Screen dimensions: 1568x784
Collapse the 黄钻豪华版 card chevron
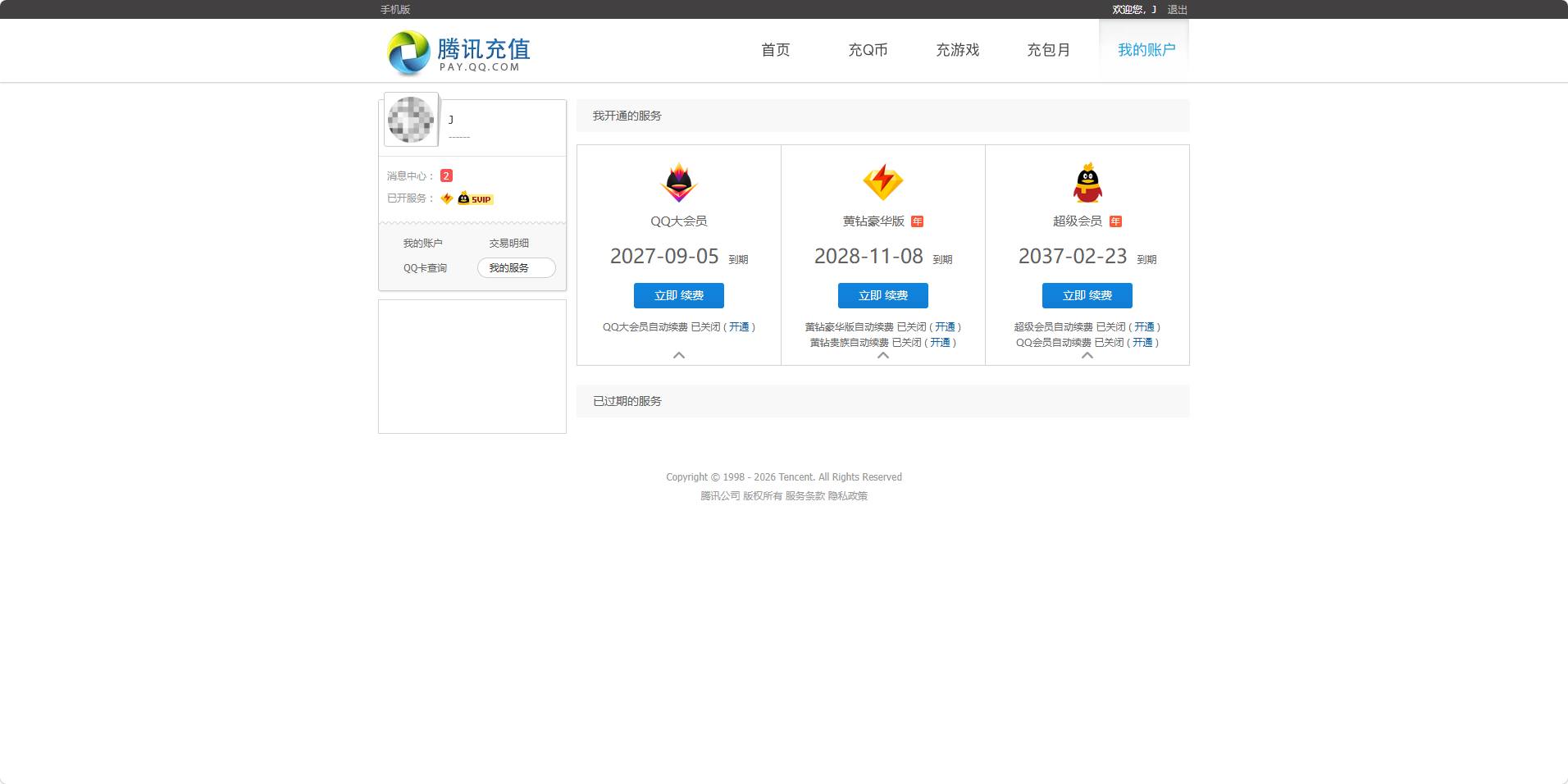[883, 355]
